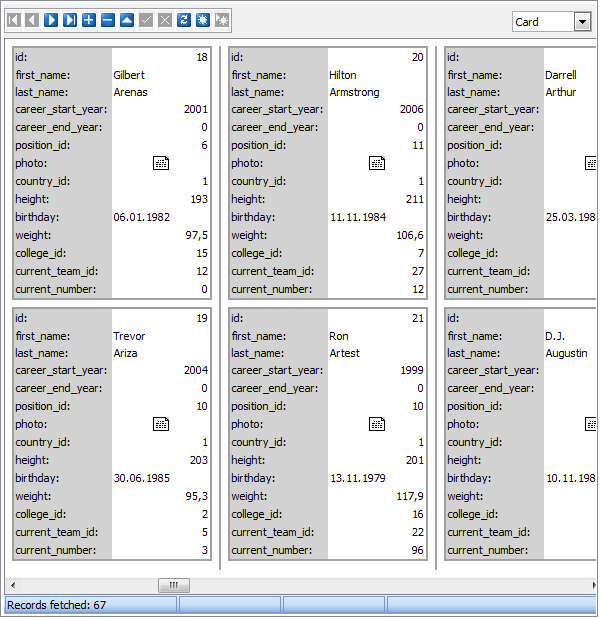The width and height of the screenshot is (600, 618).
Task: Go to the first record
Action: click(13, 20)
